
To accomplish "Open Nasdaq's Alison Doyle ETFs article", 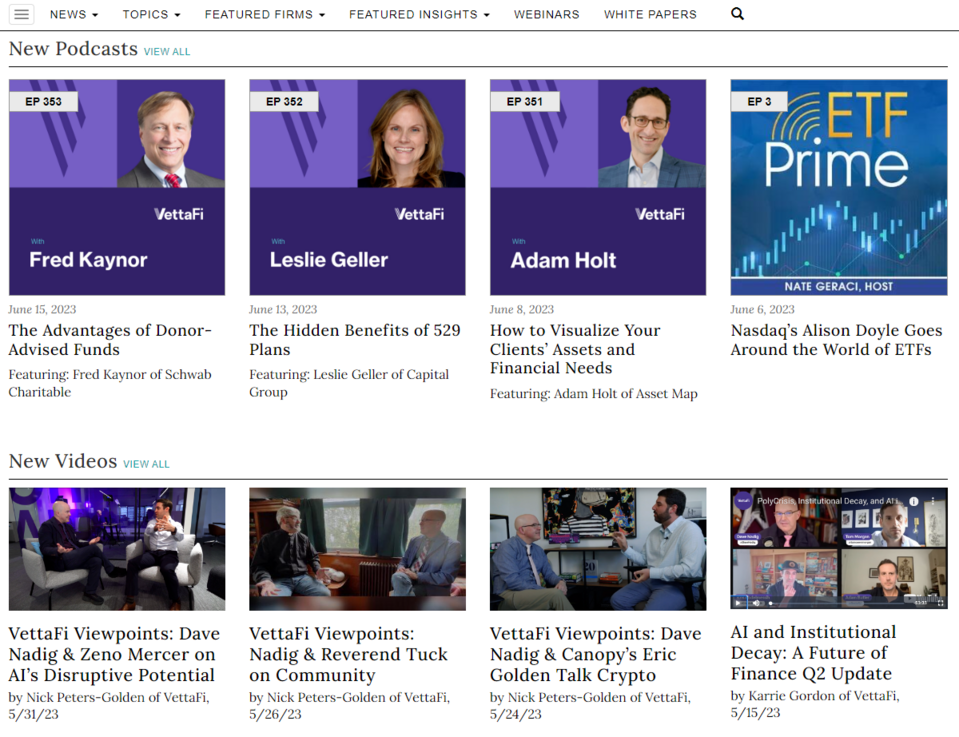I will point(836,339).
